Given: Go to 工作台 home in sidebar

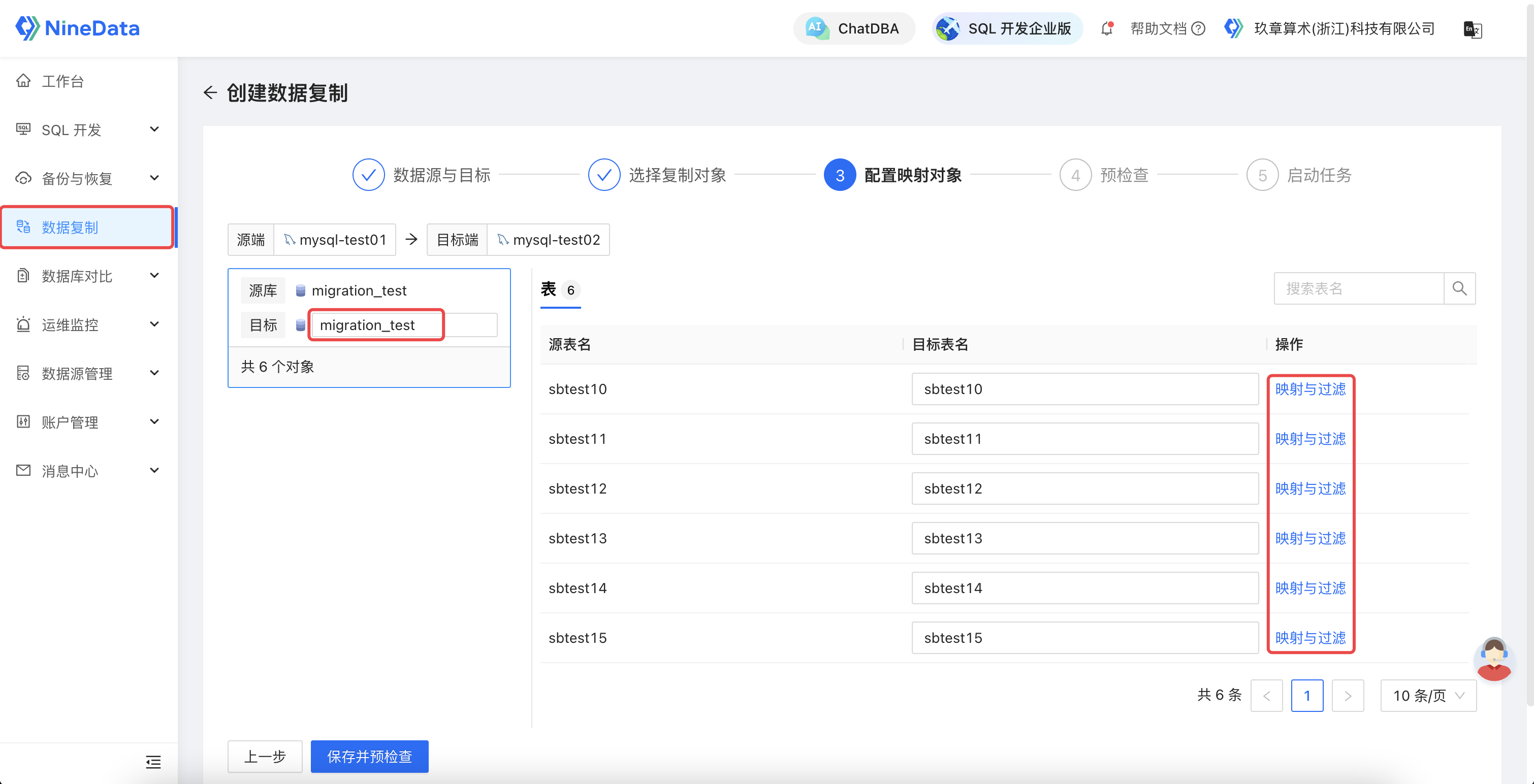Looking at the screenshot, I should pos(62,81).
